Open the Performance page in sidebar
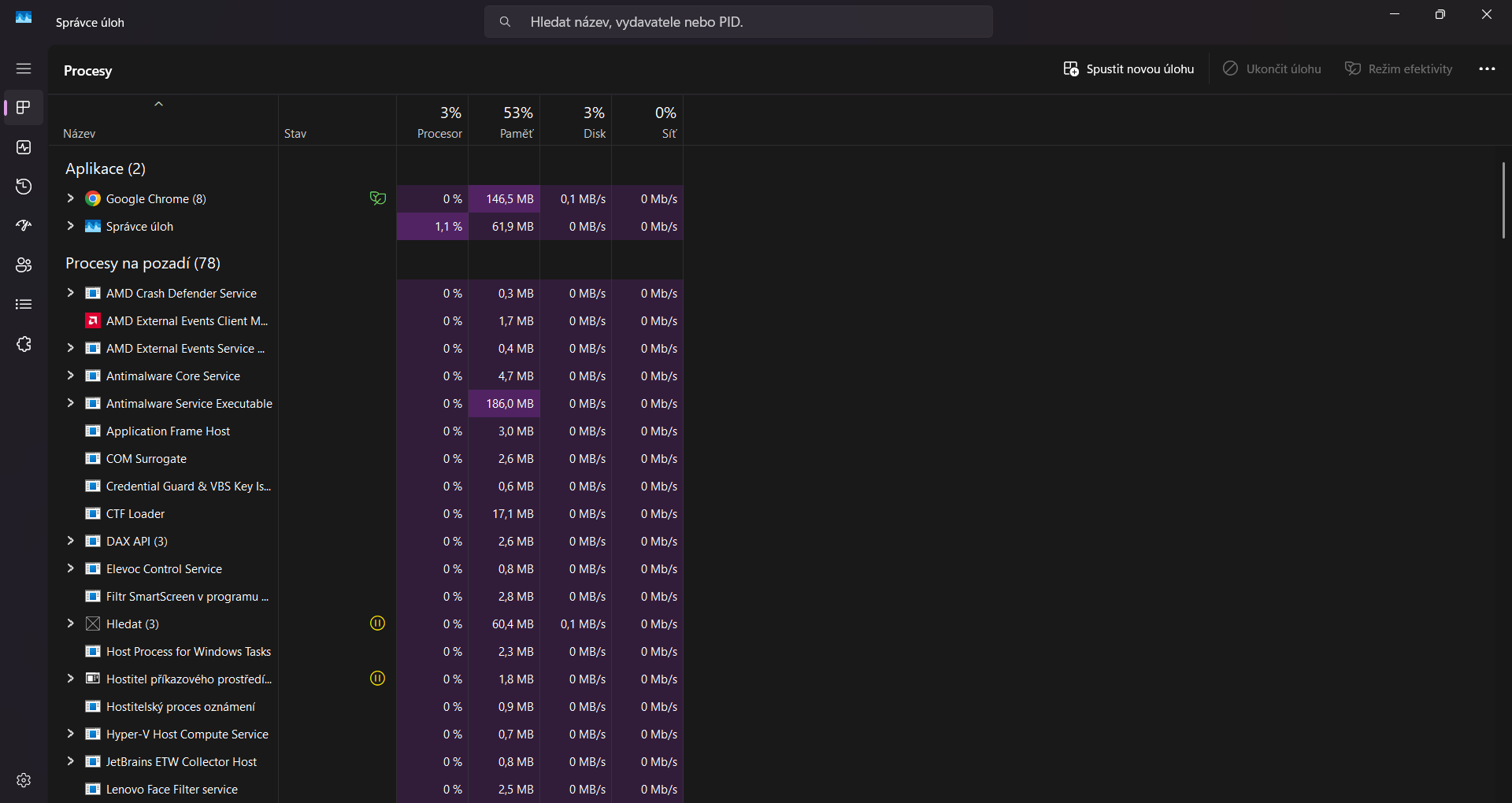The image size is (1512, 803). (x=24, y=147)
